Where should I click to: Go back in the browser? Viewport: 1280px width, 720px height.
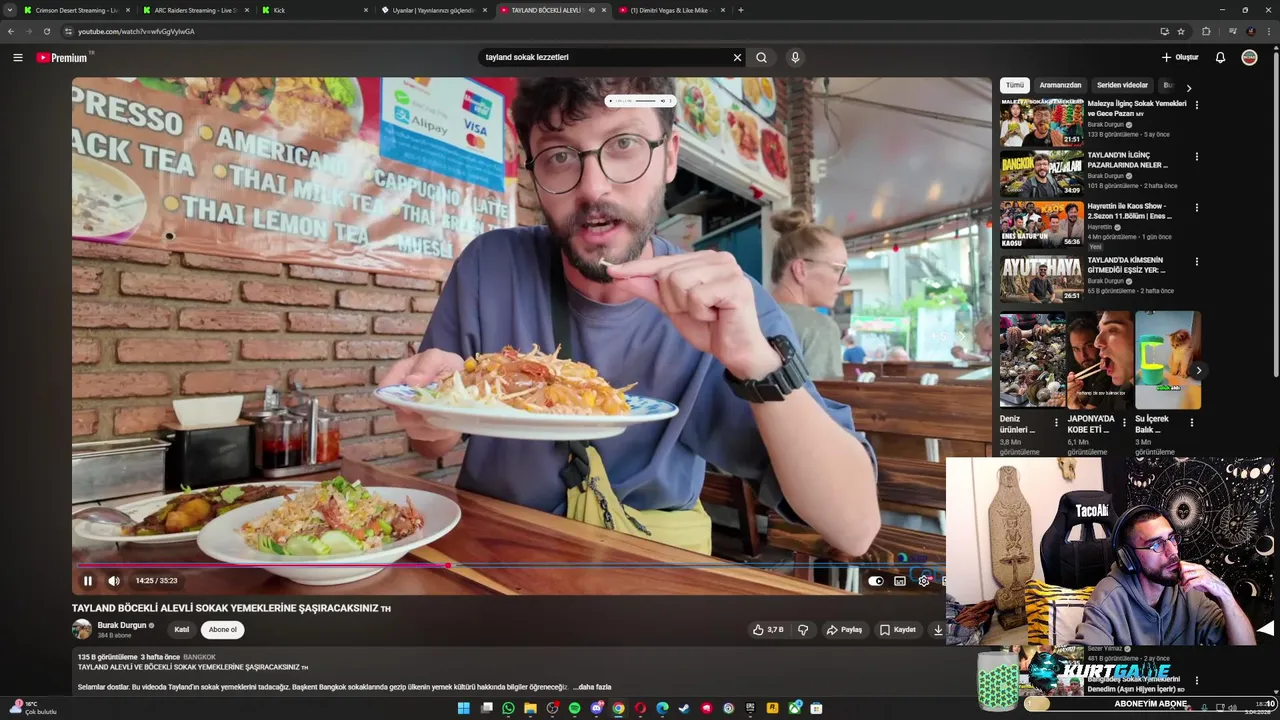pos(11,31)
